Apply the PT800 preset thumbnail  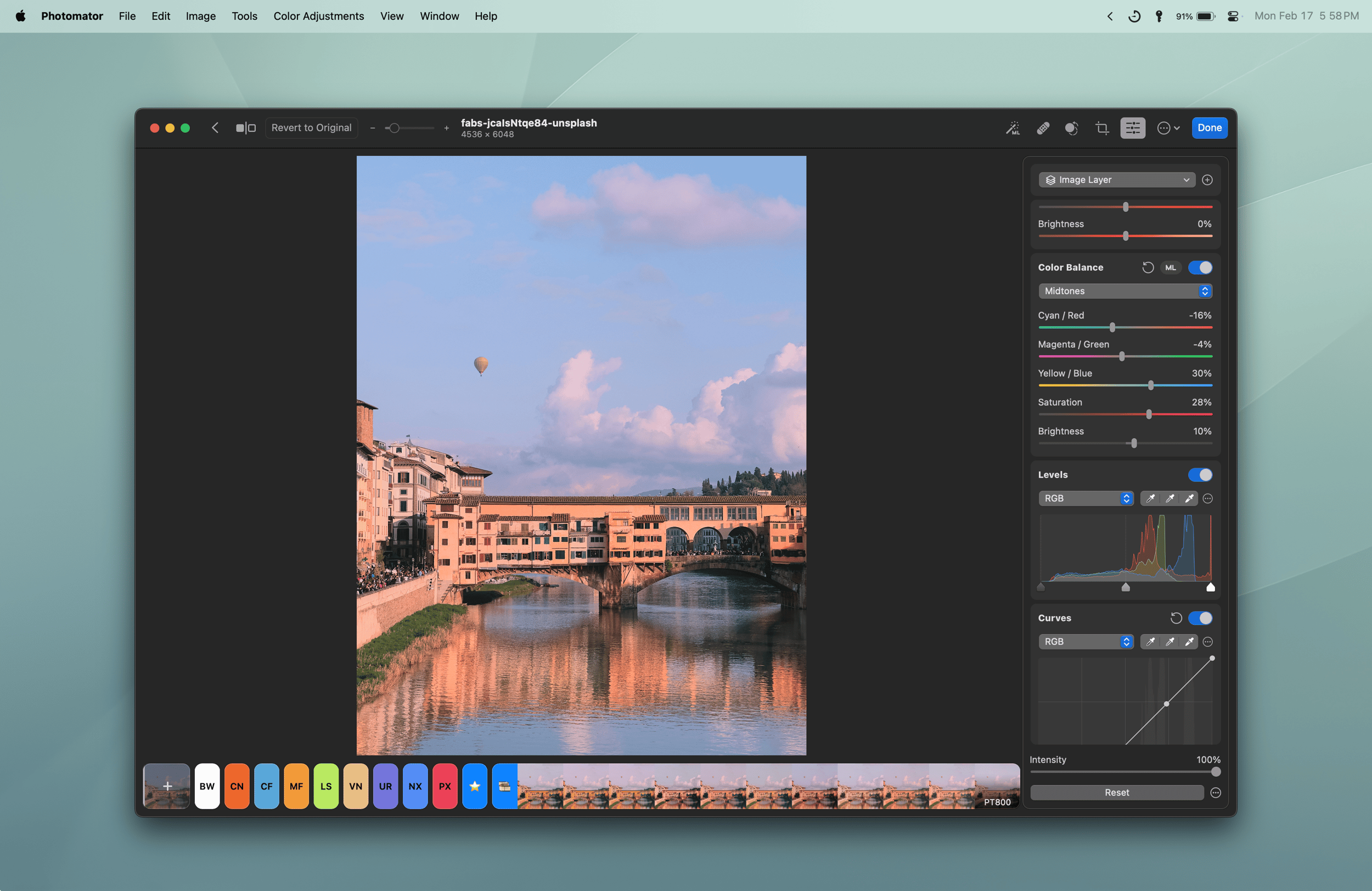point(997,786)
